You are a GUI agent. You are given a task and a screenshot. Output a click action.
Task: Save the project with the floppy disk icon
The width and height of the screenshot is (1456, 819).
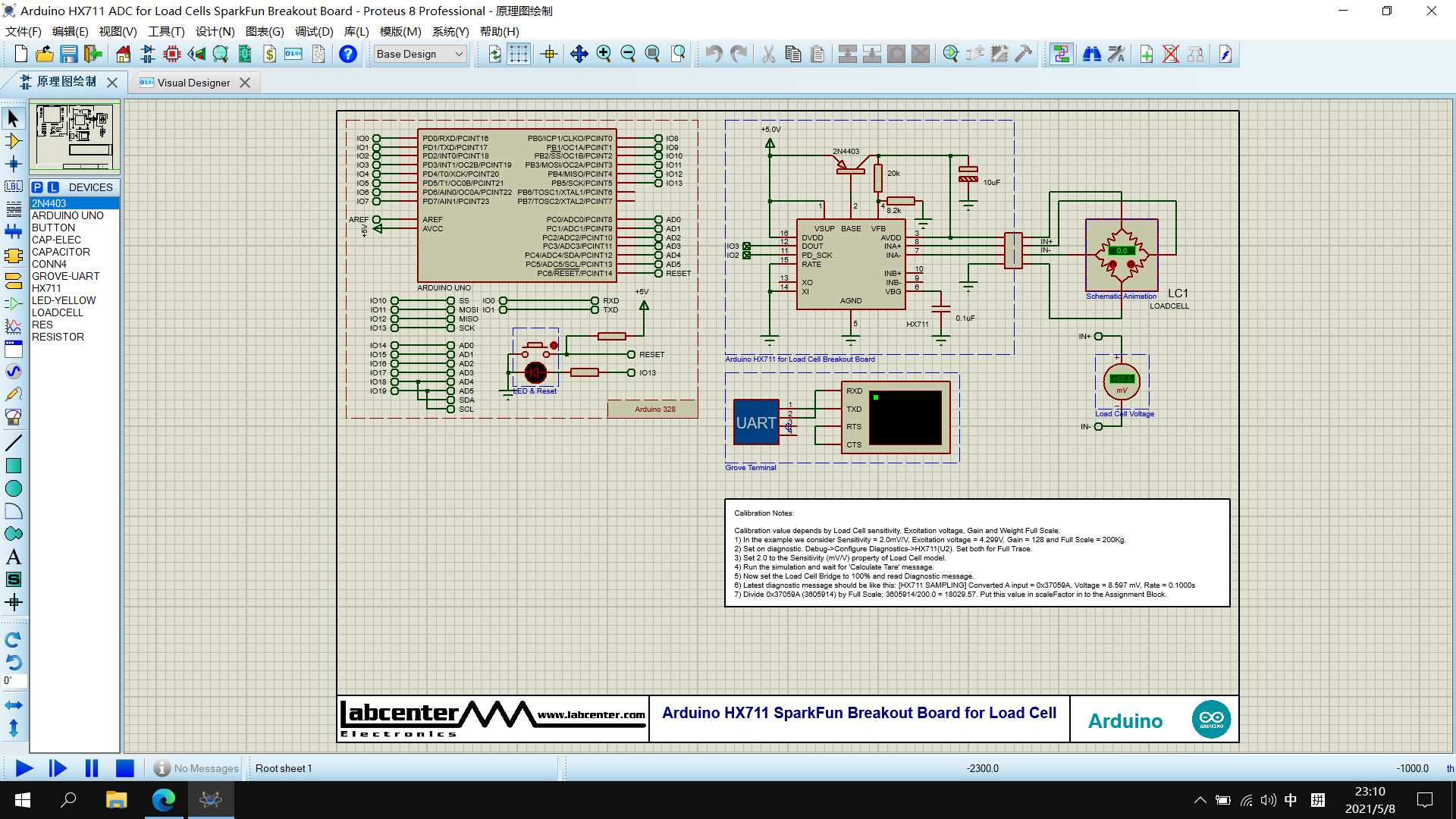pyautogui.click(x=69, y=54)
